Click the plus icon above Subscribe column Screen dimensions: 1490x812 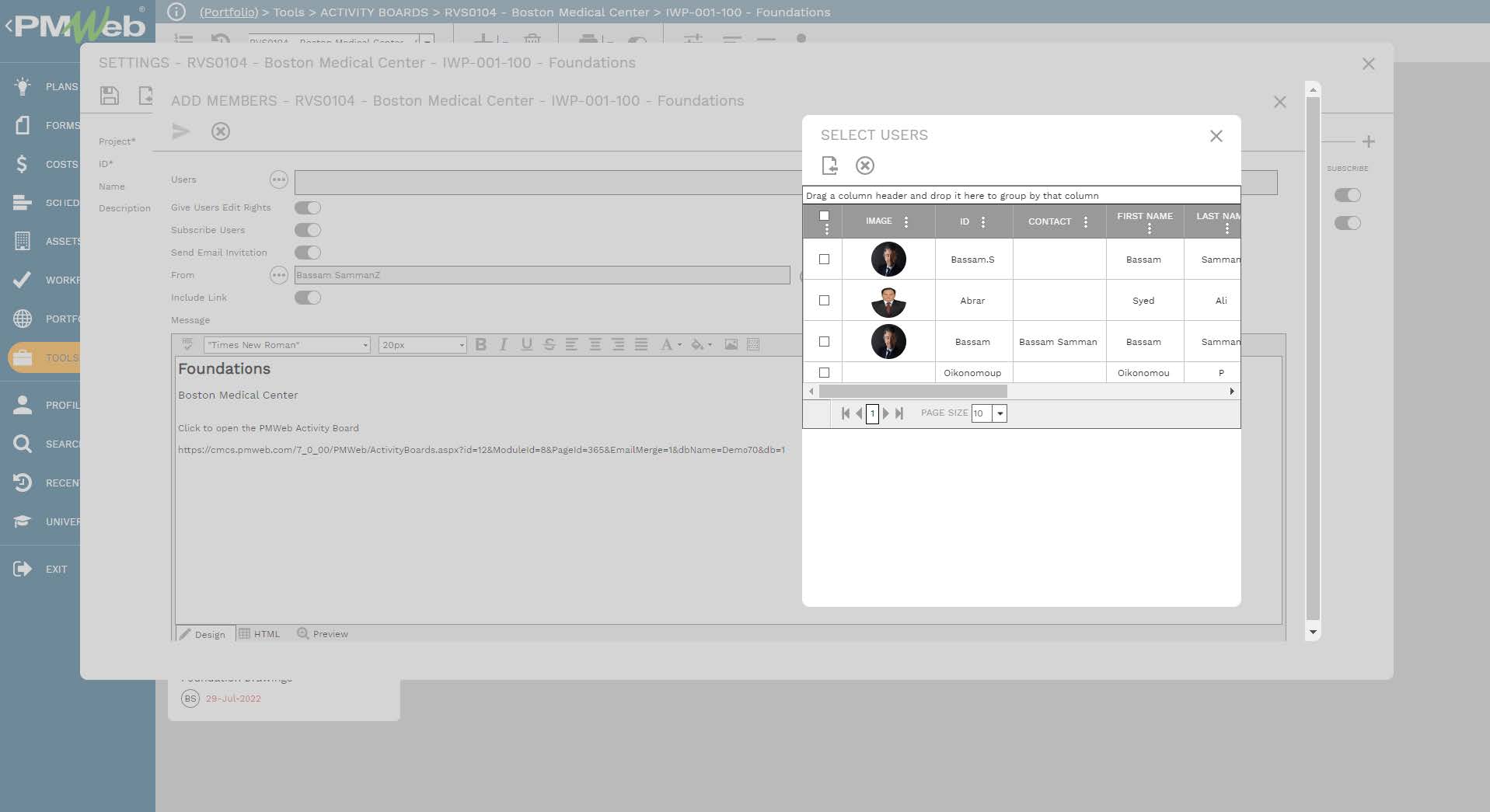pos(1369,141)
